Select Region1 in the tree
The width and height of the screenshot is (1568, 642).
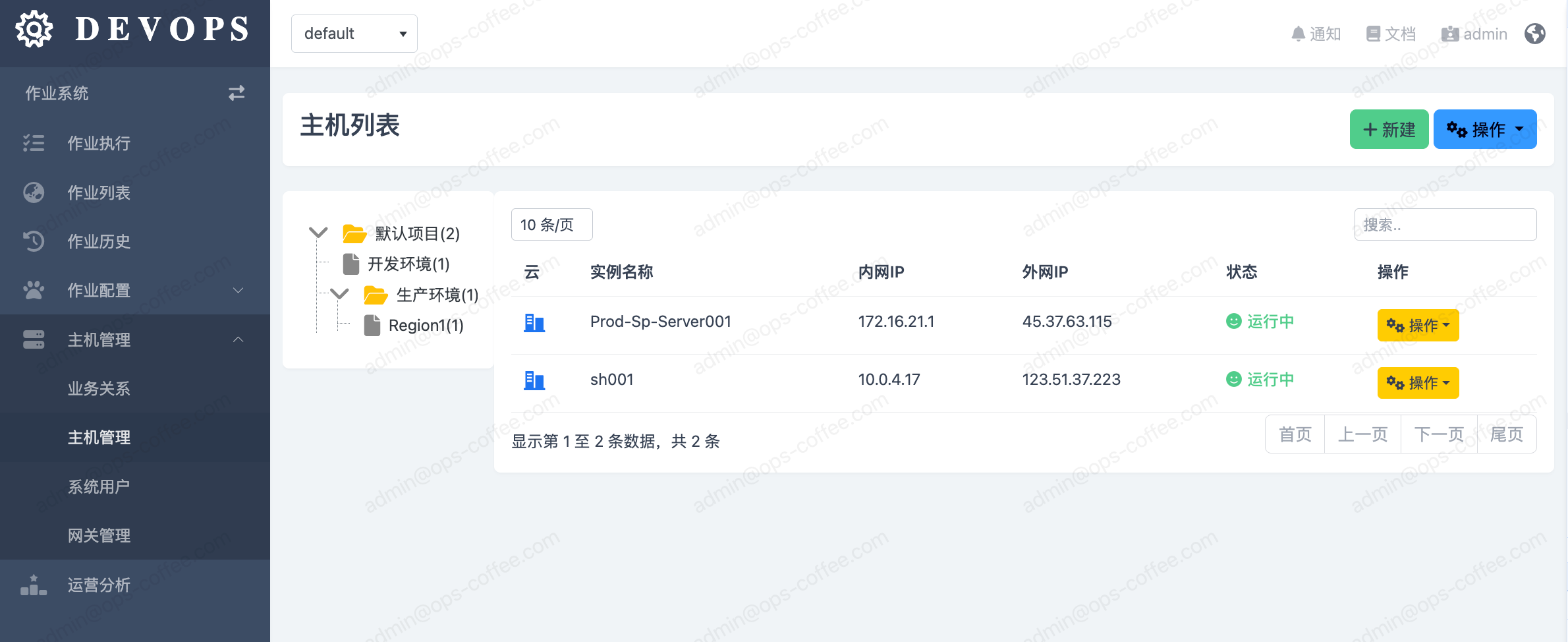click(425, 325)
